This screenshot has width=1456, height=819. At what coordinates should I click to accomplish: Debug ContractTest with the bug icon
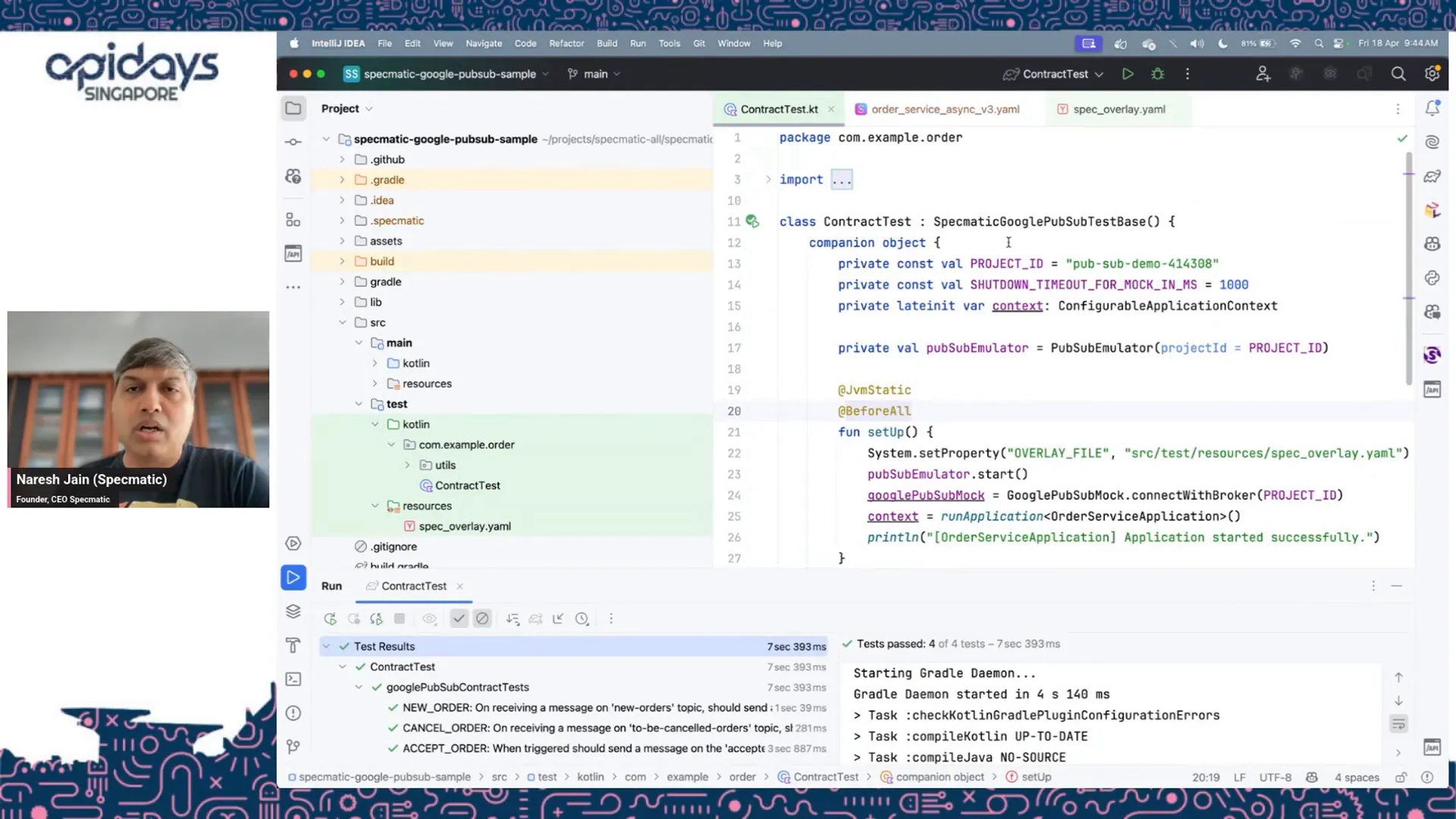pyautogui.click(x=1158, y=74)
